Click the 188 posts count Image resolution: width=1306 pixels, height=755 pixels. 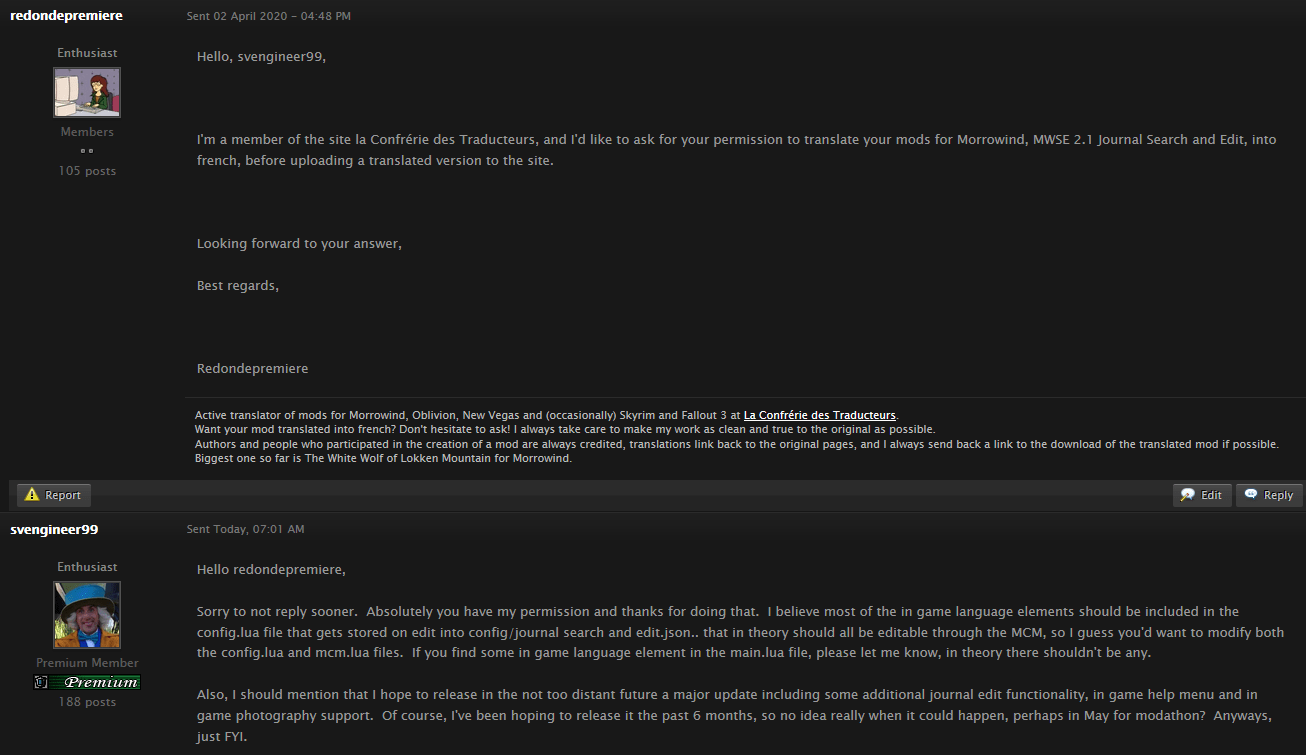[87, 702]
